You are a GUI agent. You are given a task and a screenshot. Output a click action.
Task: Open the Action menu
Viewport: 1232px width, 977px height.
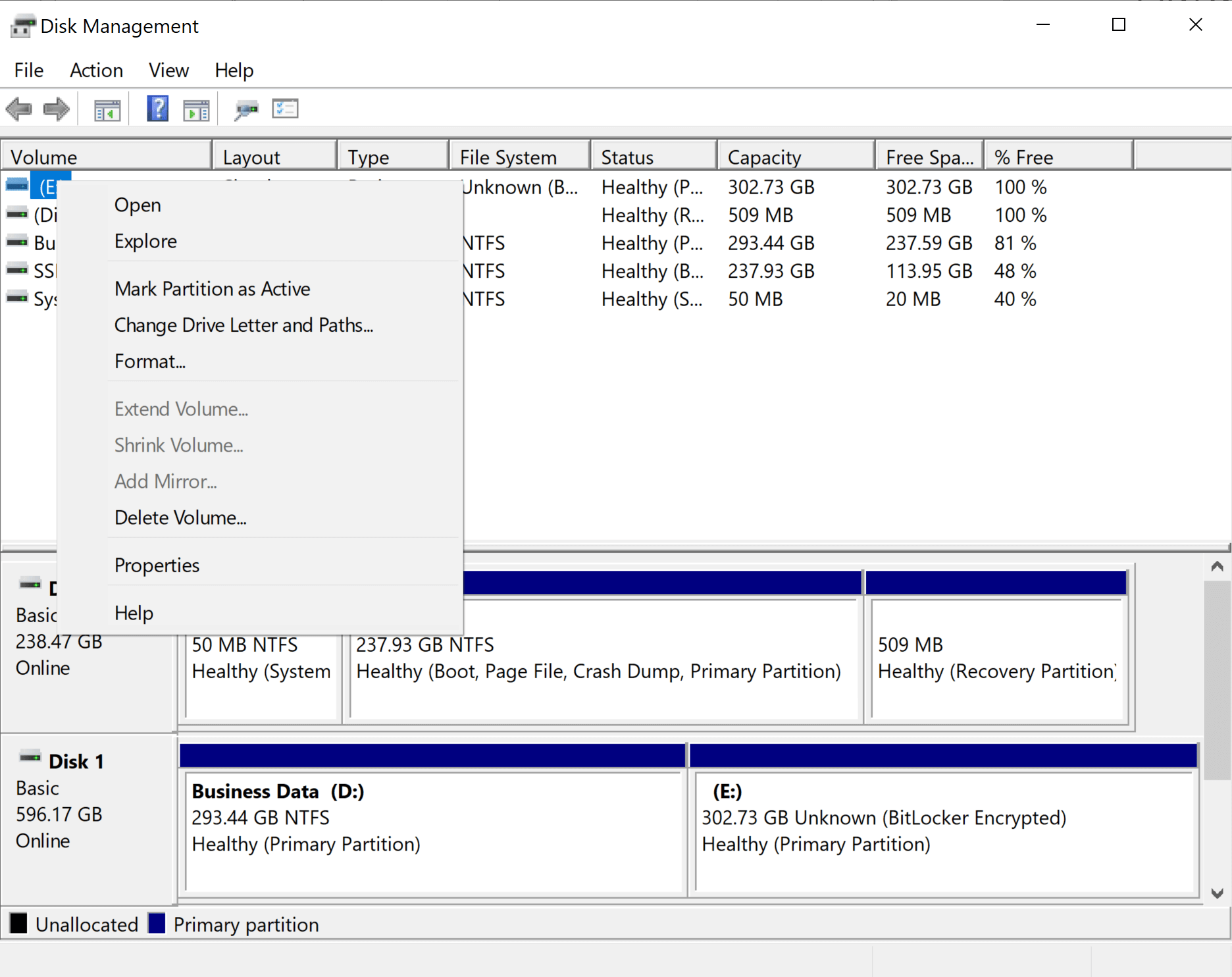click(x=96, y=70)
